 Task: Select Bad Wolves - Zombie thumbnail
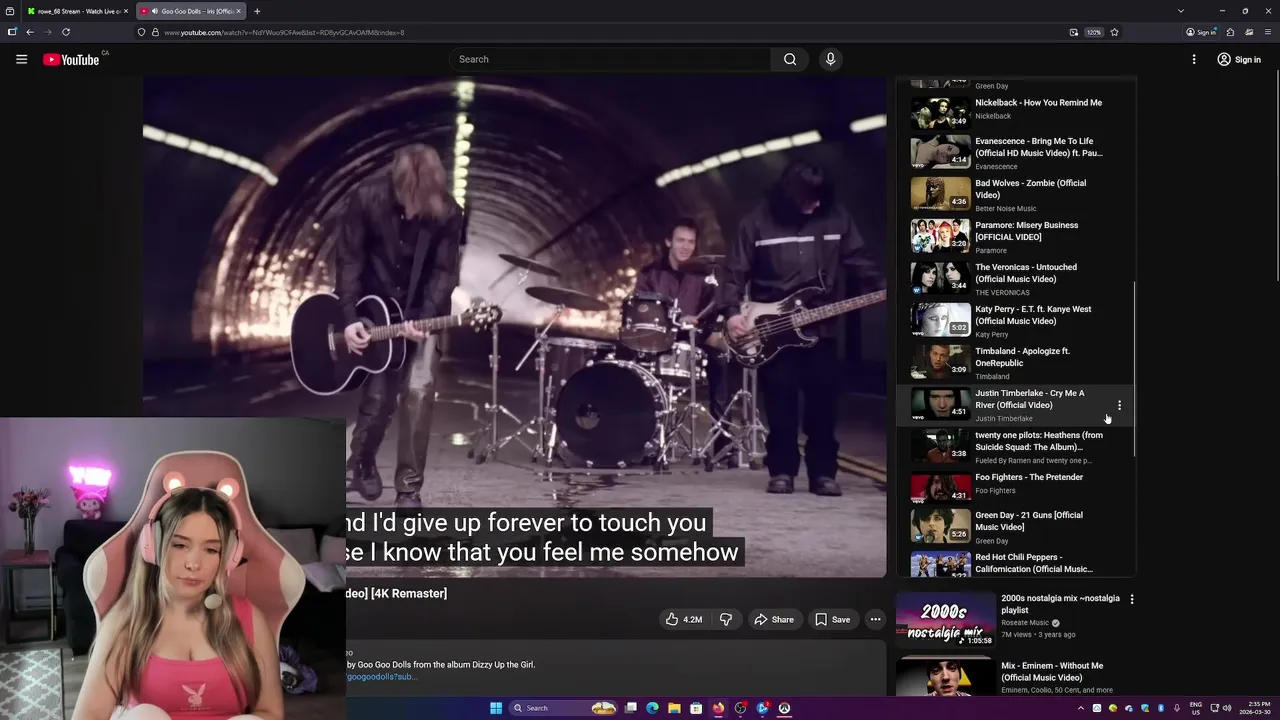(940, 193)
